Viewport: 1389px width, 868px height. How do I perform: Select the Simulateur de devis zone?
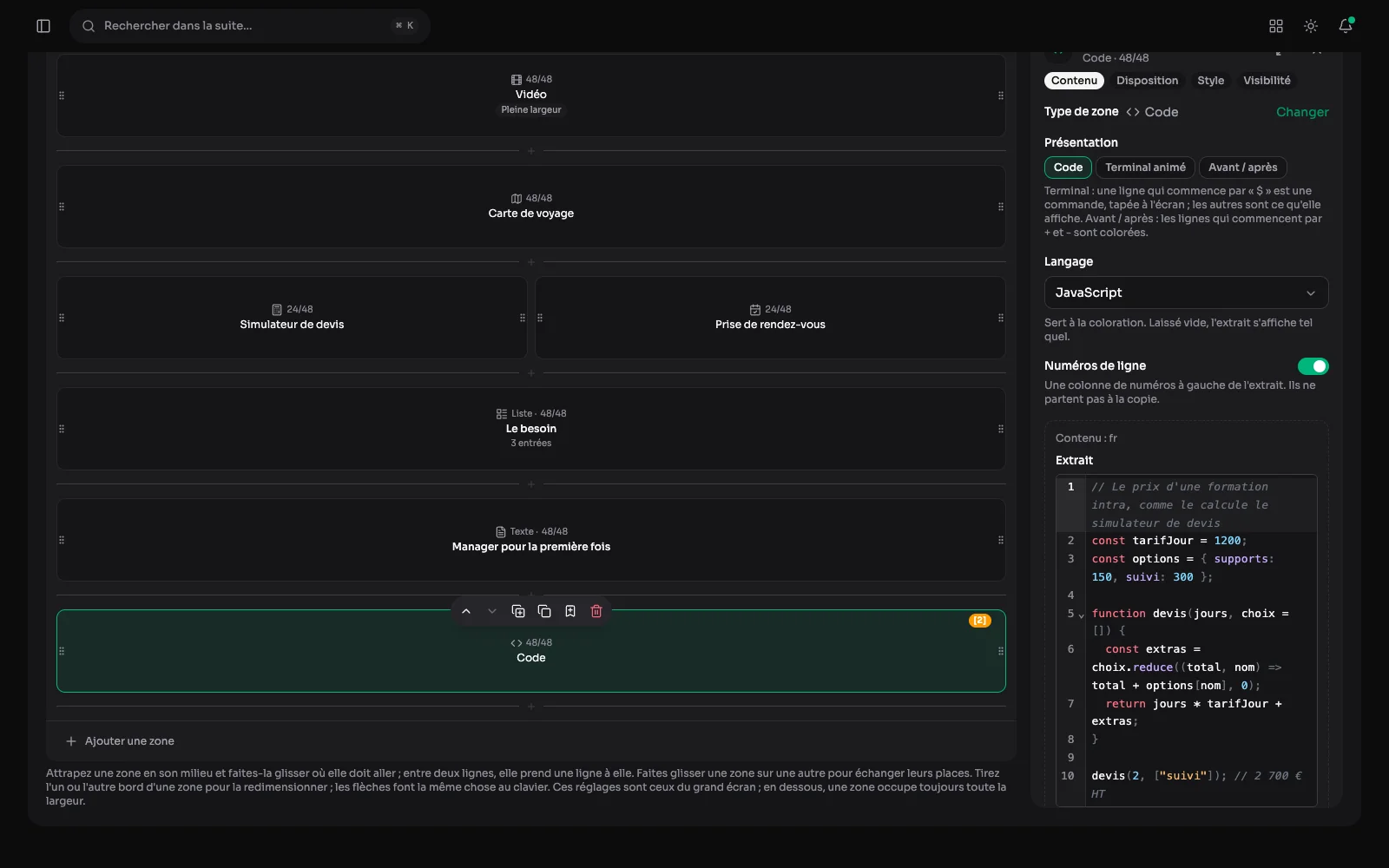(292, 318)
